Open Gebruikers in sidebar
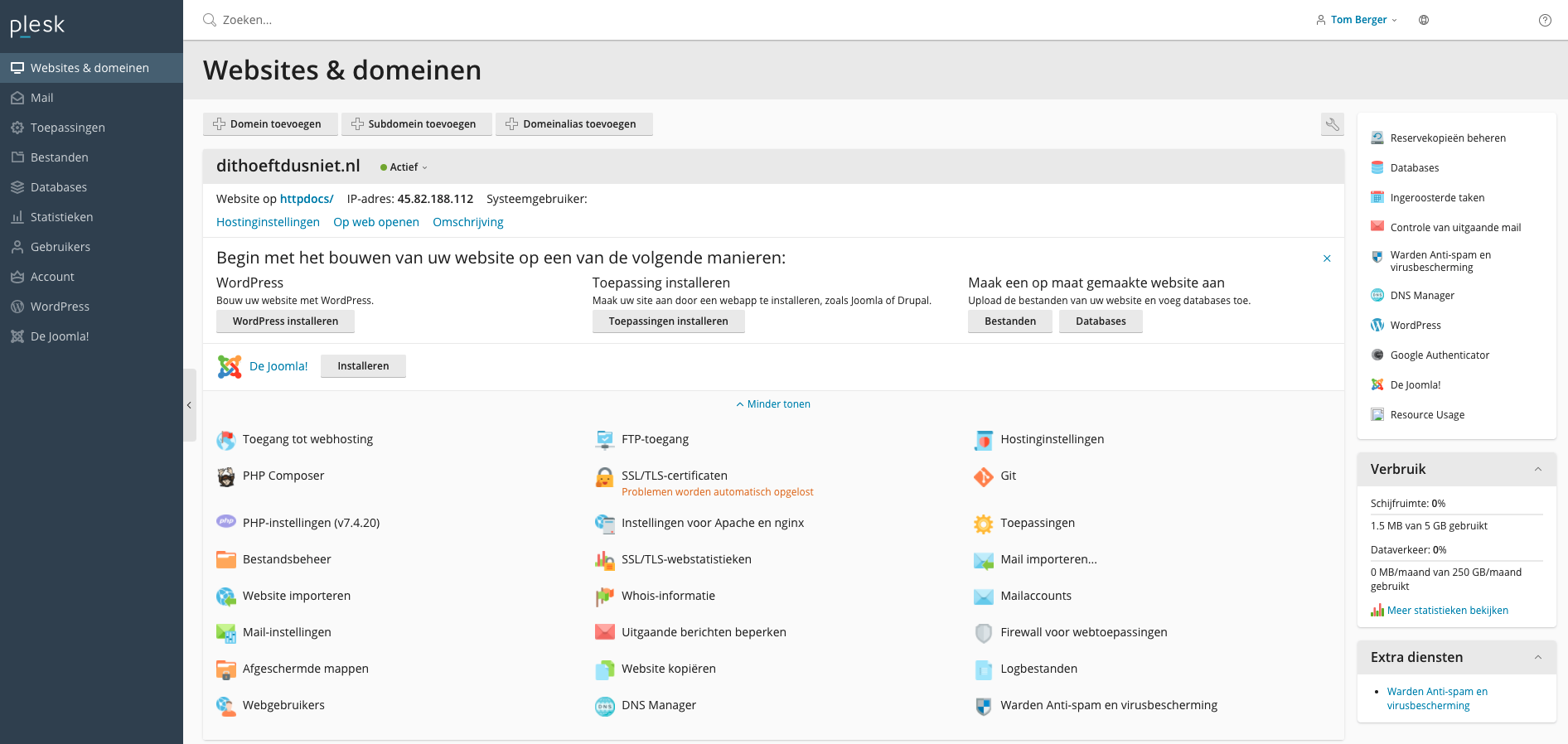 (x=91, y=247)
